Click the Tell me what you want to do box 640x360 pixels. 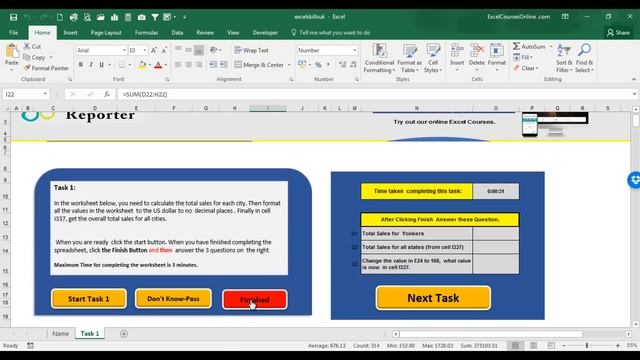[331, 33]
